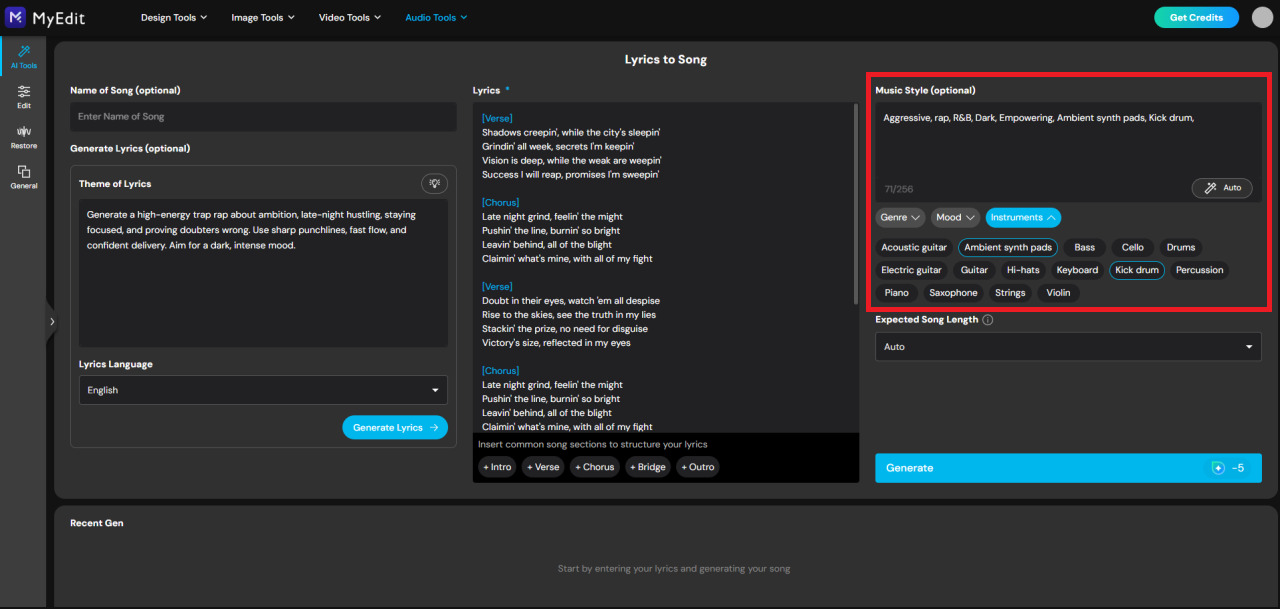Toggle the Violin instrument tag
The width and height of the screenshot is (1280, 609).
(x=1058, y=293)
